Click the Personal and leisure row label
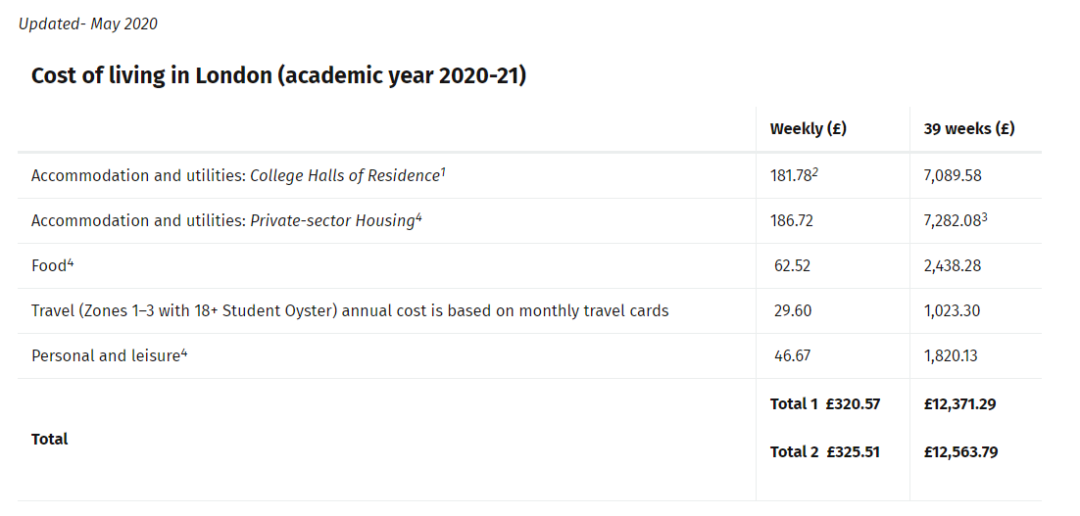1080x516 pixels. coord(106,356)
